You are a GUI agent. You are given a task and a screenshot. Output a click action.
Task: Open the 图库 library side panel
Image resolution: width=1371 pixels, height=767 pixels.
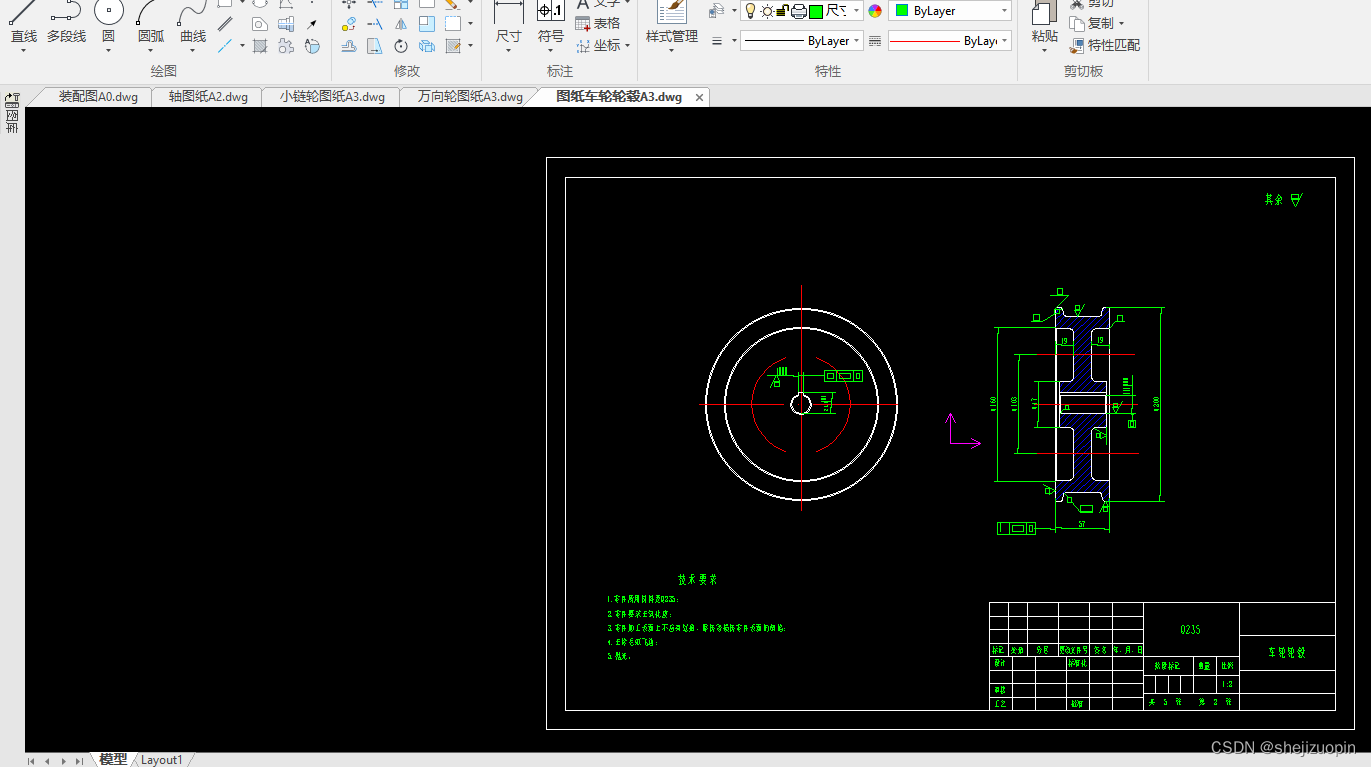click(12, 113)
